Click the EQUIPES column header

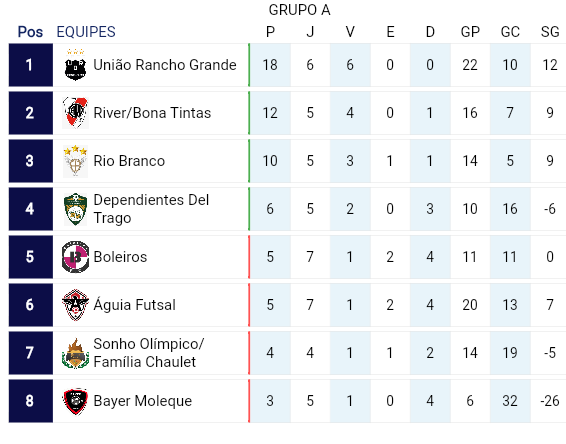[x=86, y=32]
